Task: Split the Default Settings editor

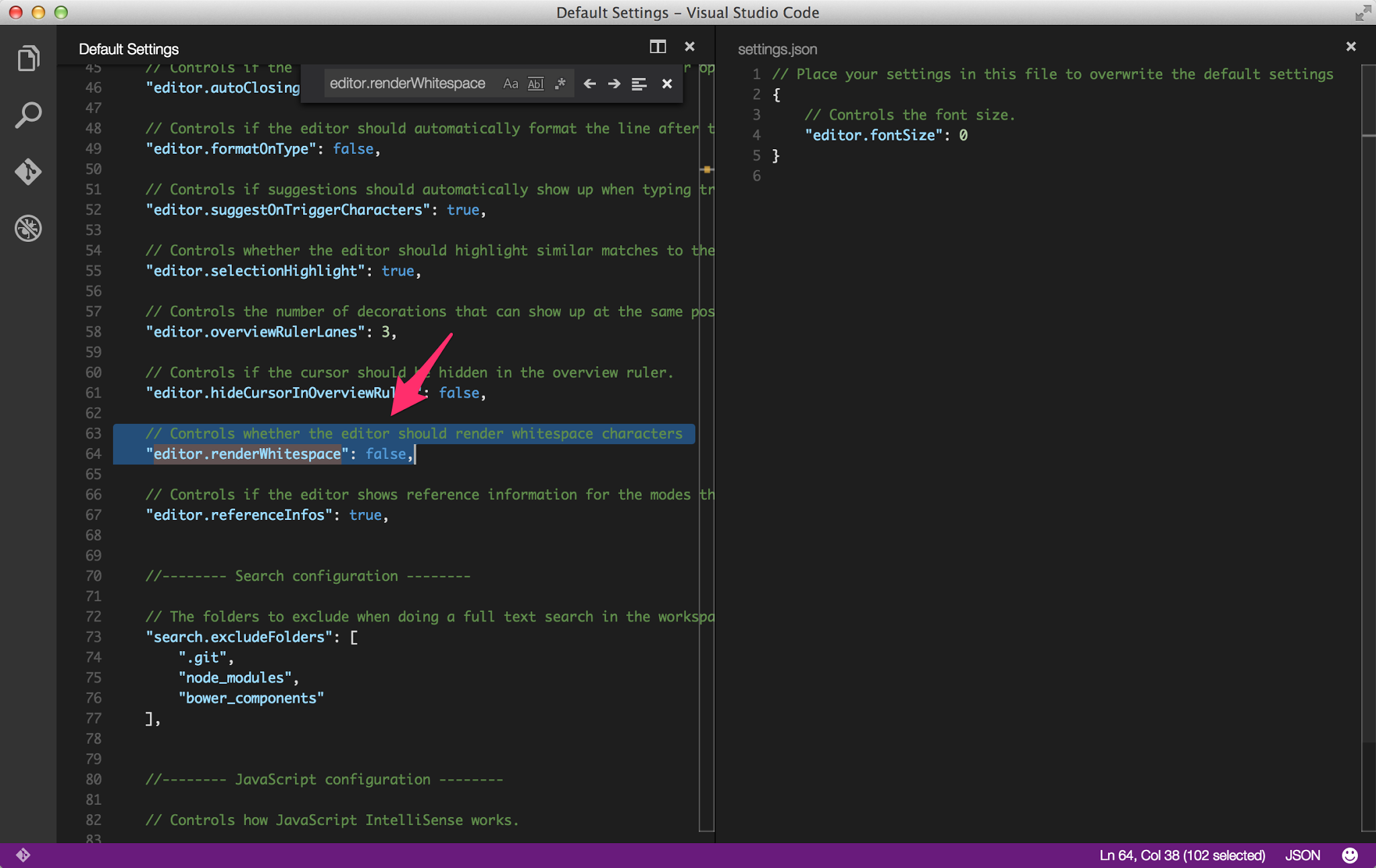Action: coord(657,46)
